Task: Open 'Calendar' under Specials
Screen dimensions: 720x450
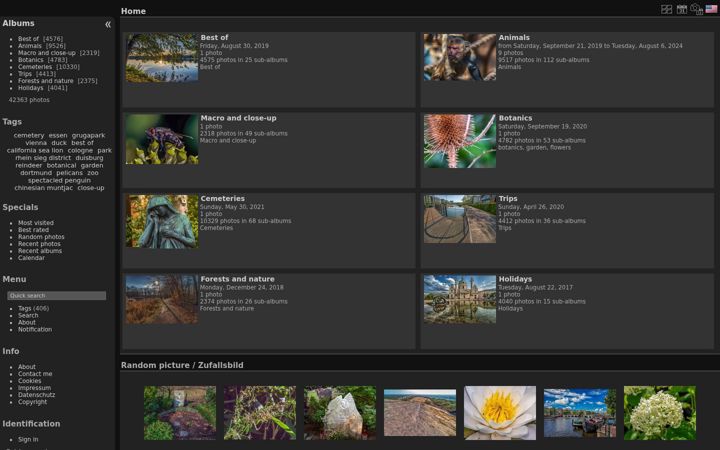Action: 31,258
